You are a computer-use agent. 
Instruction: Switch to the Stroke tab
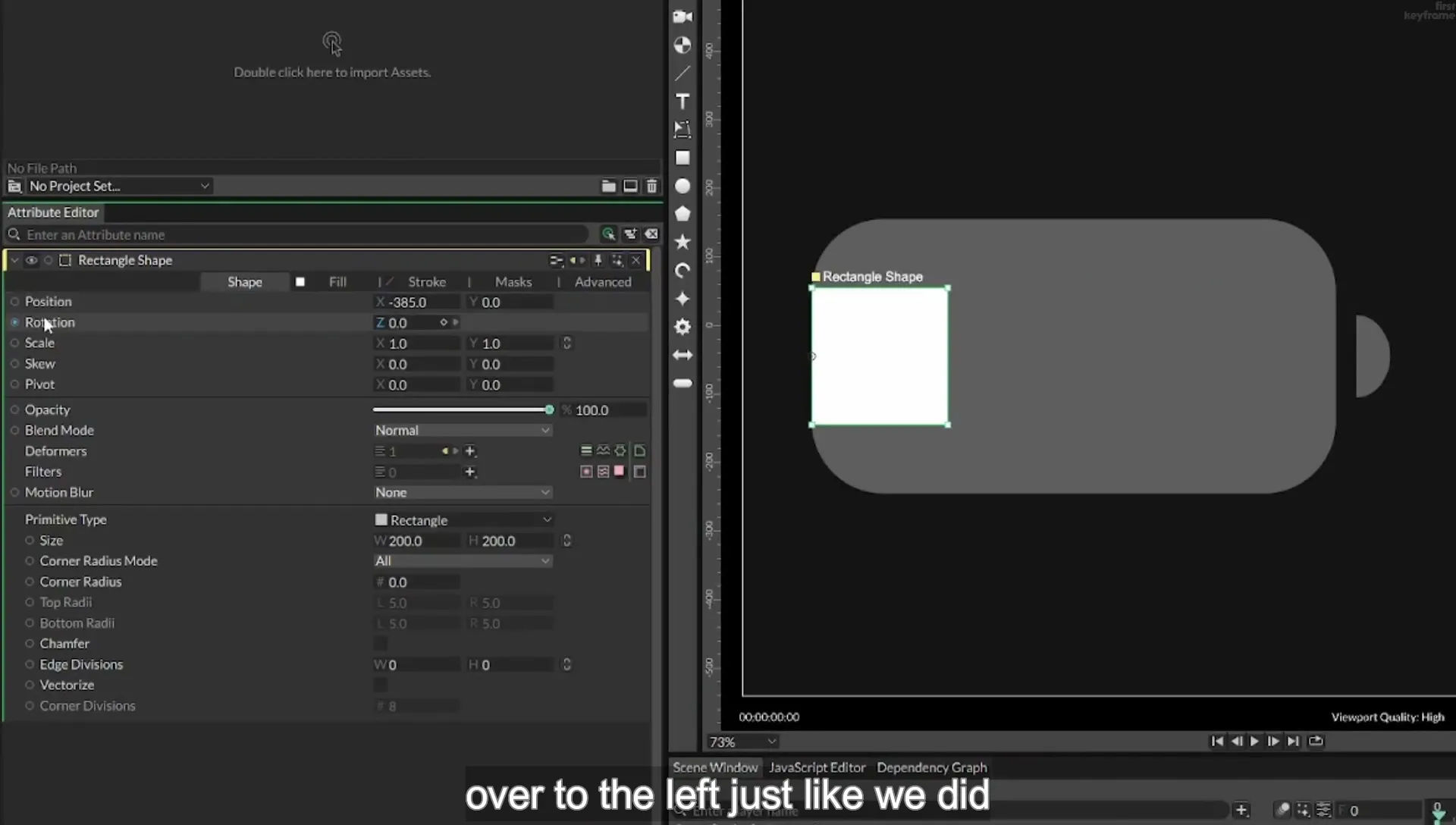tap(427, 282)
